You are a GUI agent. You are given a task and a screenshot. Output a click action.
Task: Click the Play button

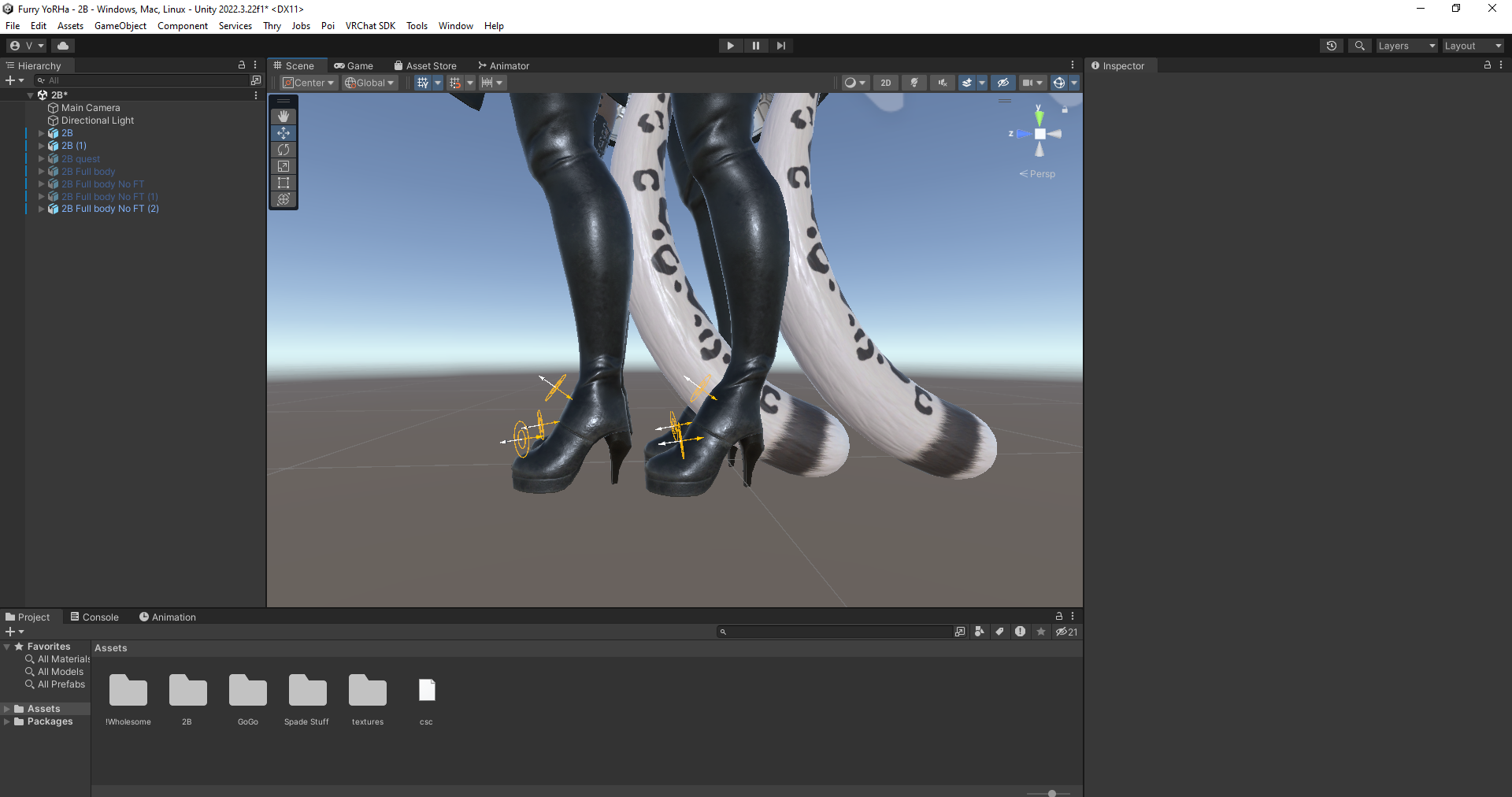pyautogui.click(x=731, y=46)
